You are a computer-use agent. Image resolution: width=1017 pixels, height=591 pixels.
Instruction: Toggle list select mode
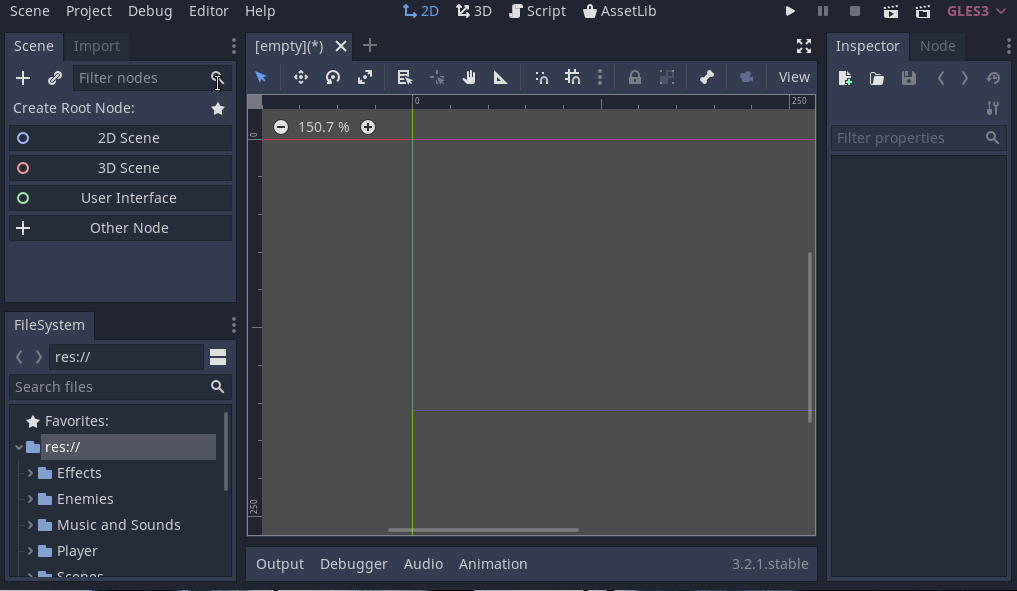point(404,77)
